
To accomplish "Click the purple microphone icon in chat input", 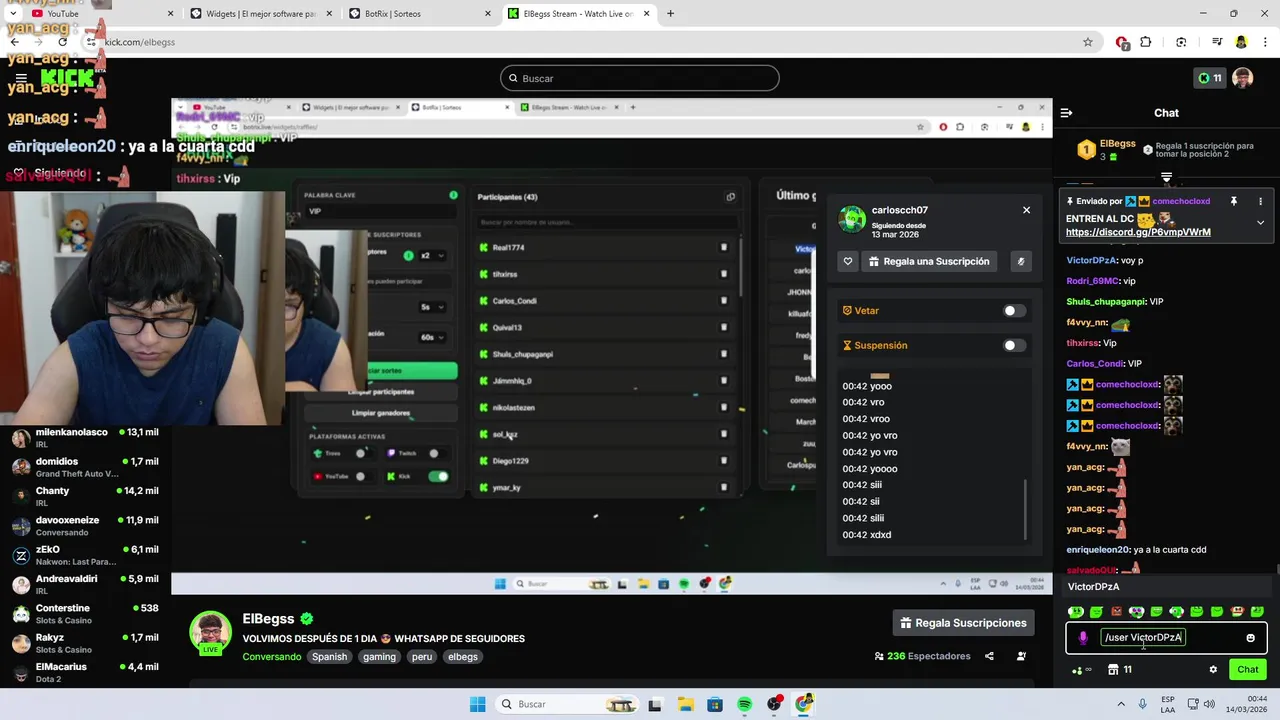I will tap(1083, 638).
